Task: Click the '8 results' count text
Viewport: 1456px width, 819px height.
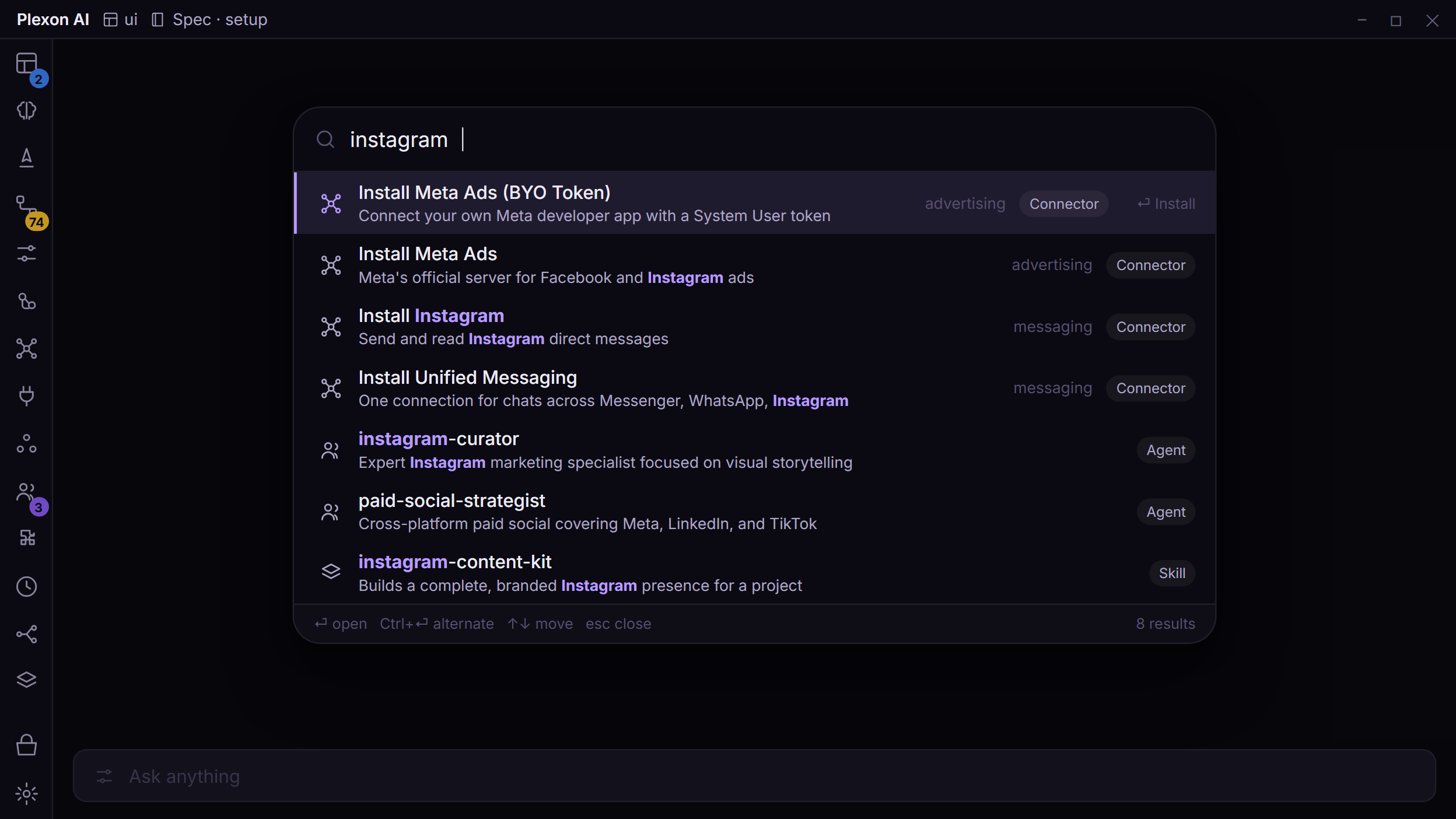Action: click(1165, 624)
